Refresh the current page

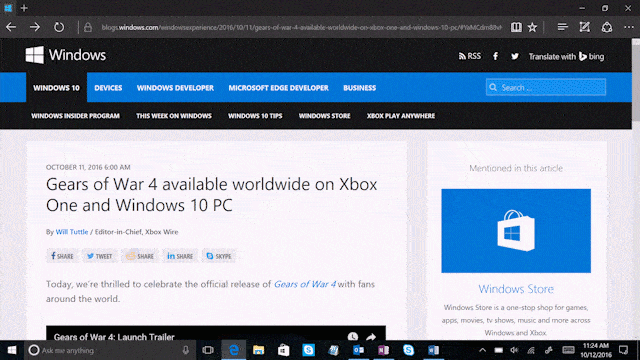[59, 27]
